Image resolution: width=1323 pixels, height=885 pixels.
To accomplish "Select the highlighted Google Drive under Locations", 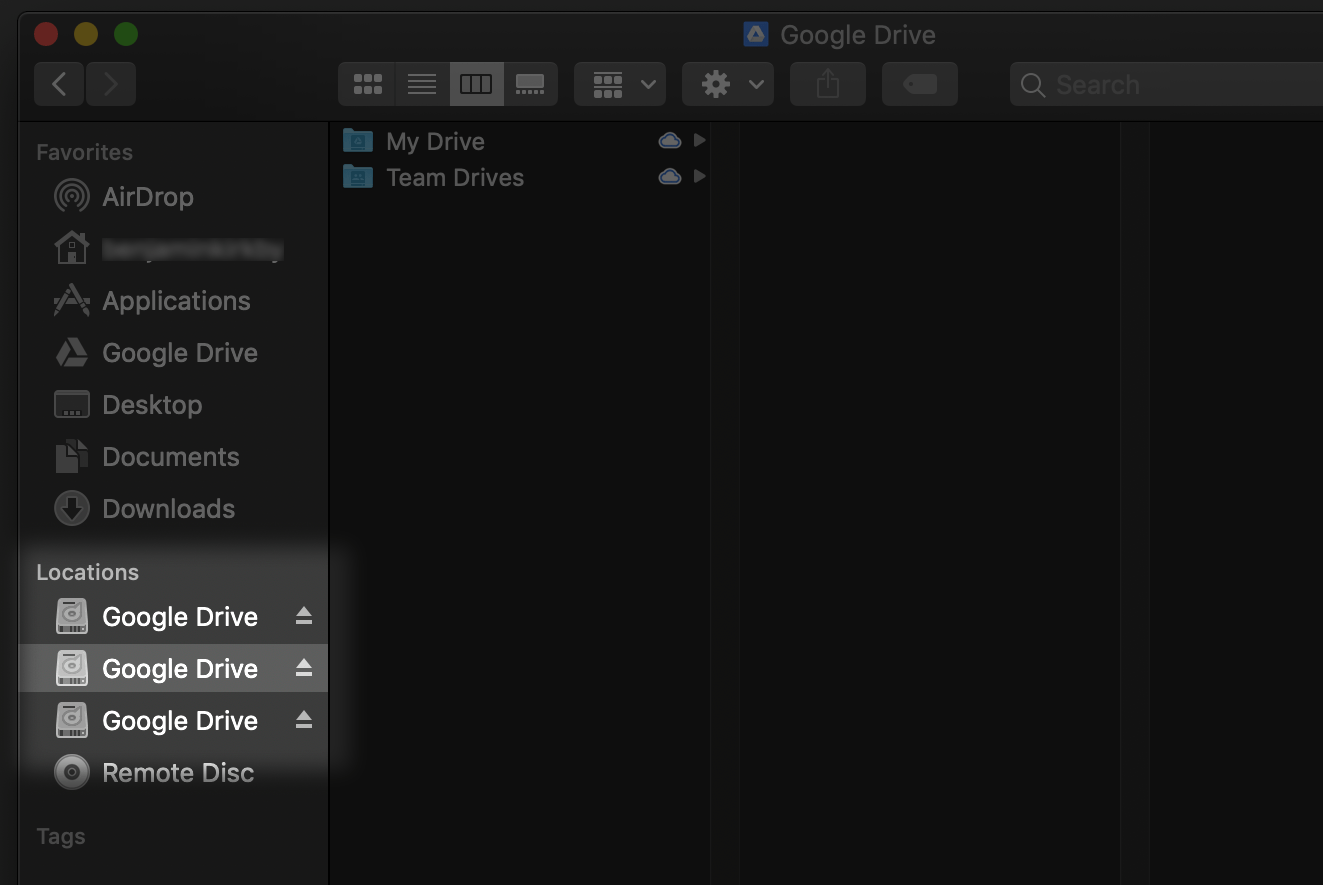I will pyautogui.click(x=173, y=669).
